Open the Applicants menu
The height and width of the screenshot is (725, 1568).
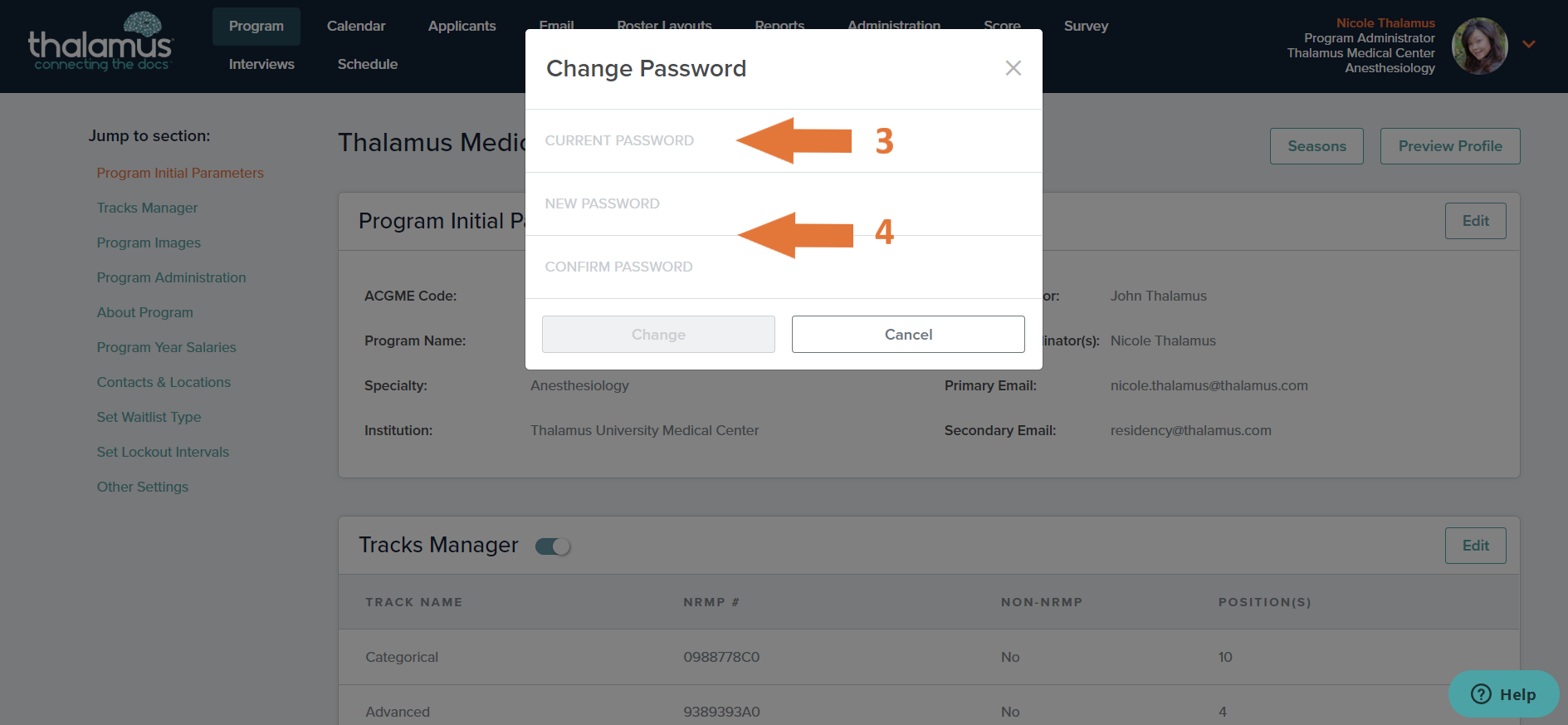point(462,27)
